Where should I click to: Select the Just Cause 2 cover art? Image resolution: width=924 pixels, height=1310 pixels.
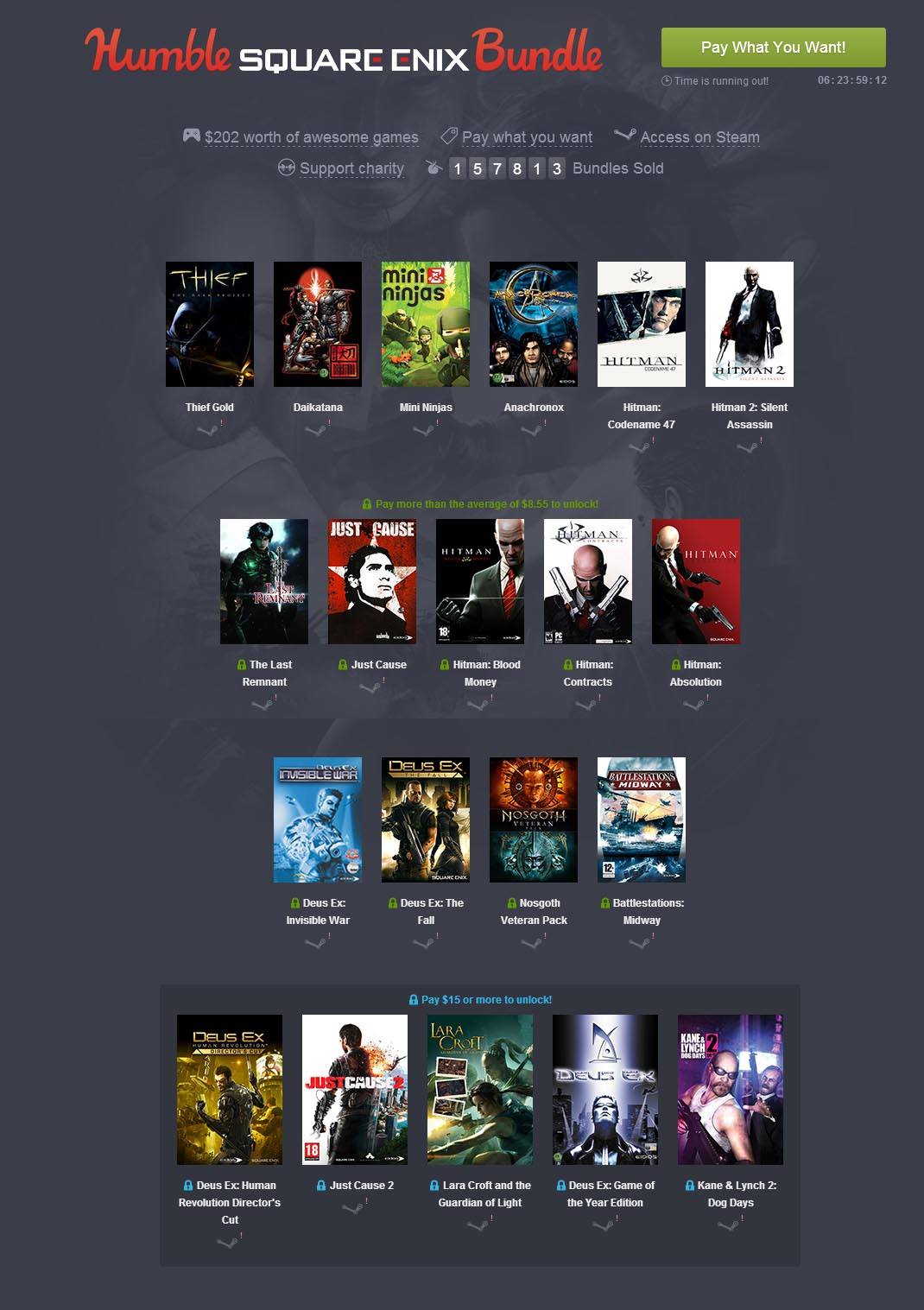point(355,1090)
